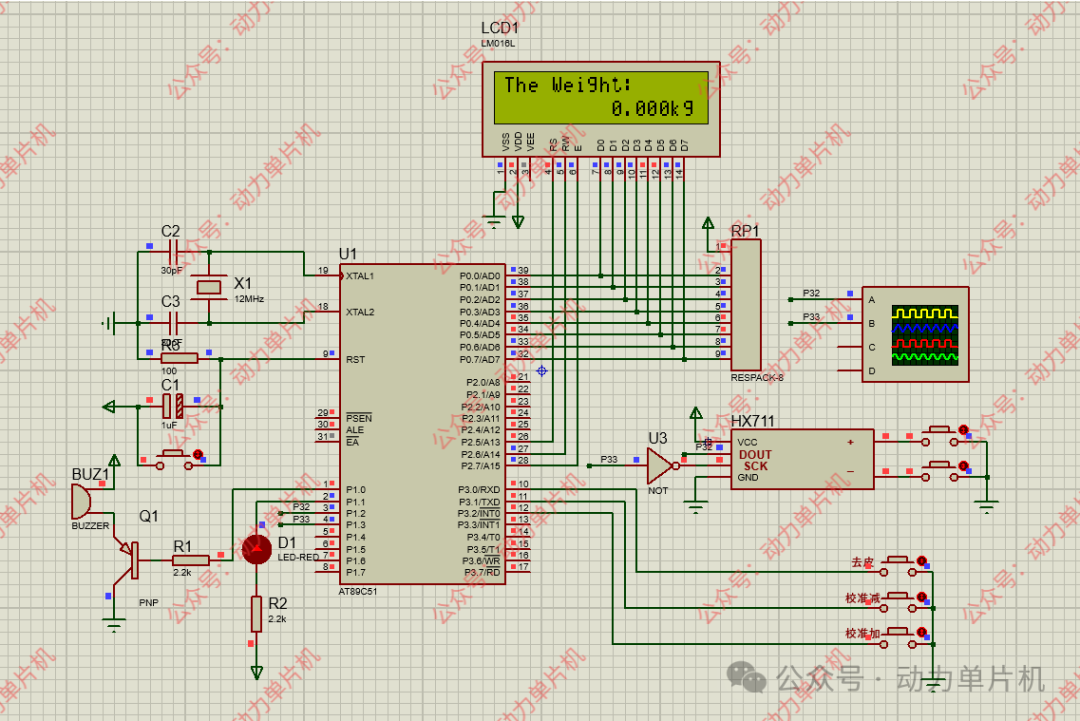Image resolution: width=1080 pixels, height=721 pixels.
Task: Select the ground terminal below R2
Action: click(x=256, y=672)
